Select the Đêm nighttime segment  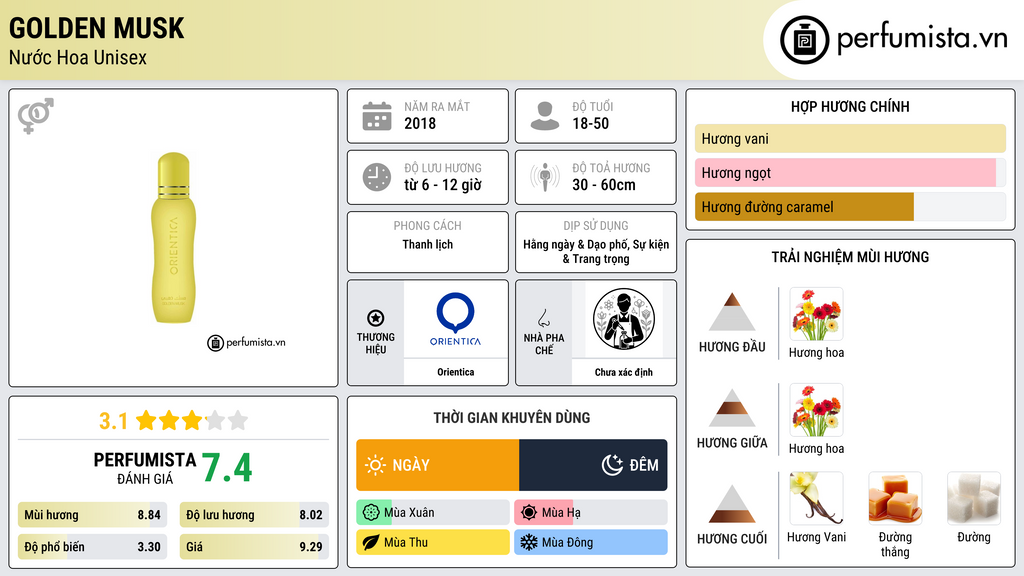point(593,465)
